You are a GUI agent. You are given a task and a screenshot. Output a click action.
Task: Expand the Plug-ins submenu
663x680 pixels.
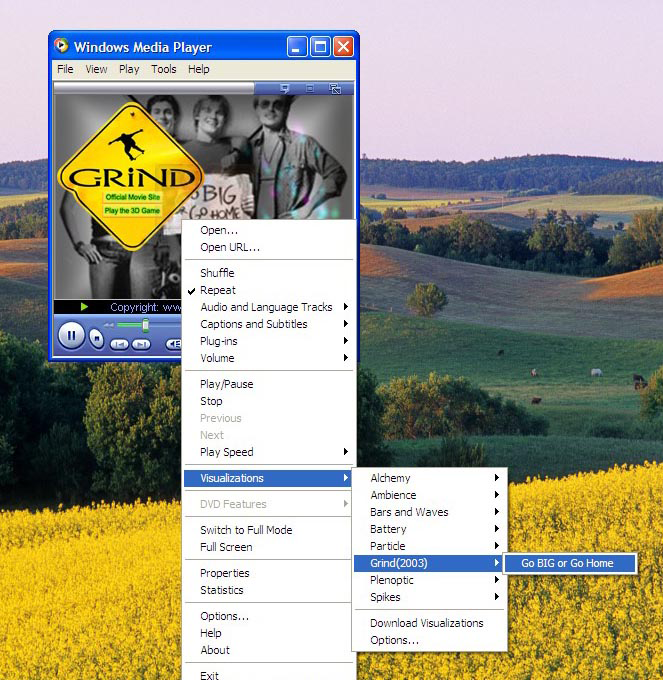click(x=268, y=341)
